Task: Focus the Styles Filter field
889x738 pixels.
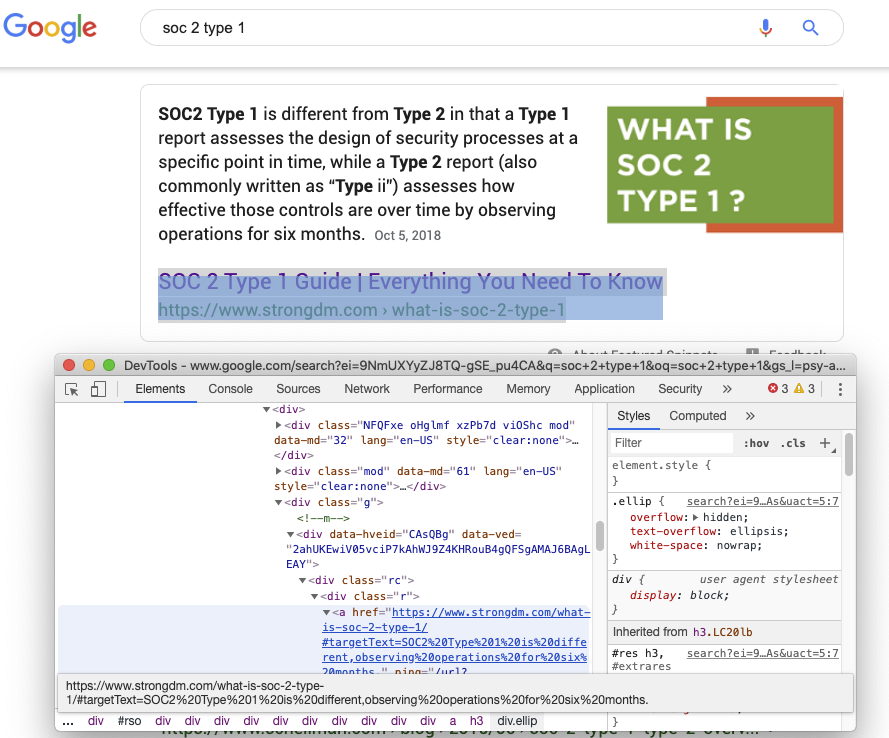Action: coord(672,443)
